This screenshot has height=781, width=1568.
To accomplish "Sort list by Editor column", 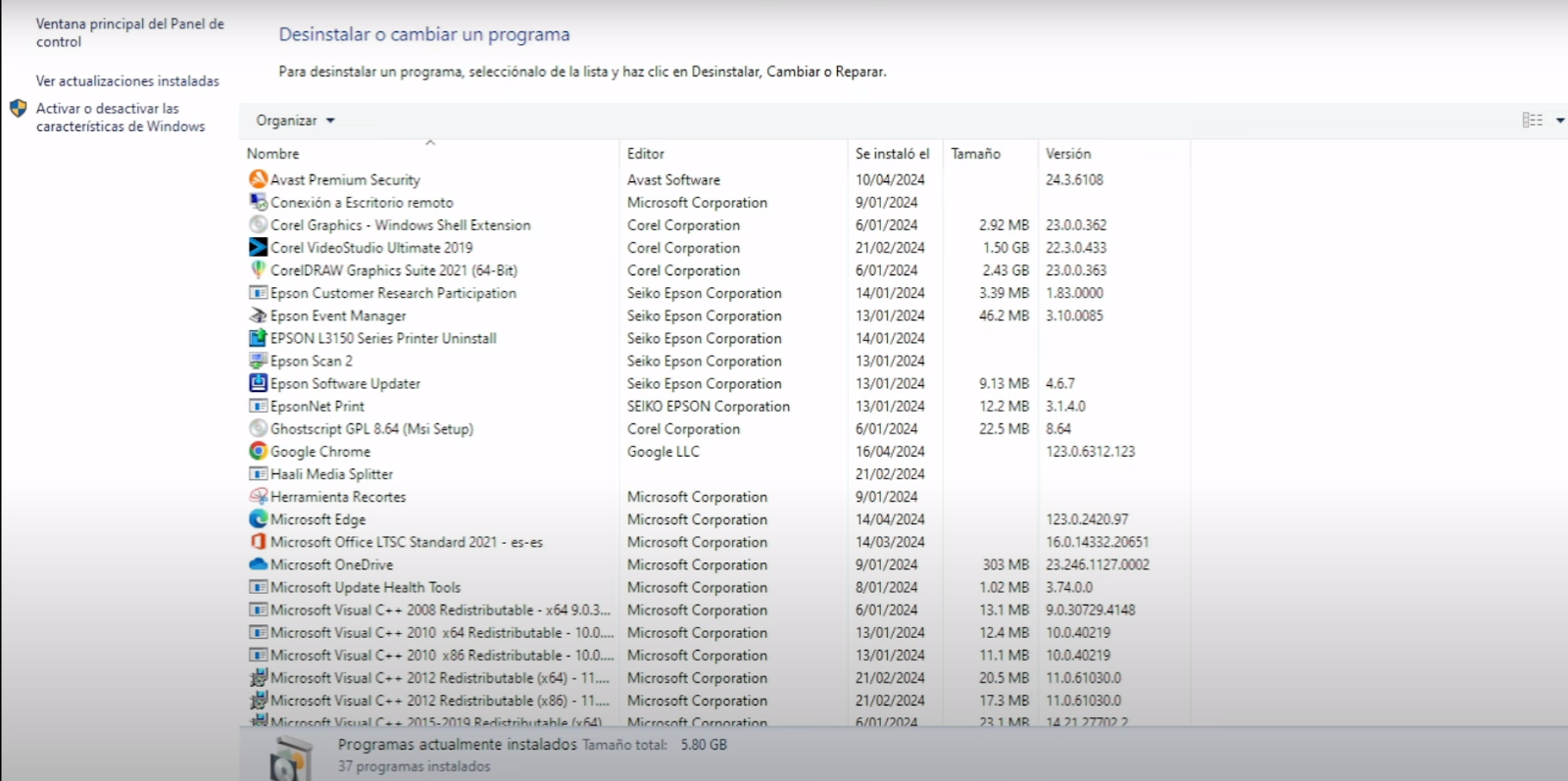I will tap(646, 154).
